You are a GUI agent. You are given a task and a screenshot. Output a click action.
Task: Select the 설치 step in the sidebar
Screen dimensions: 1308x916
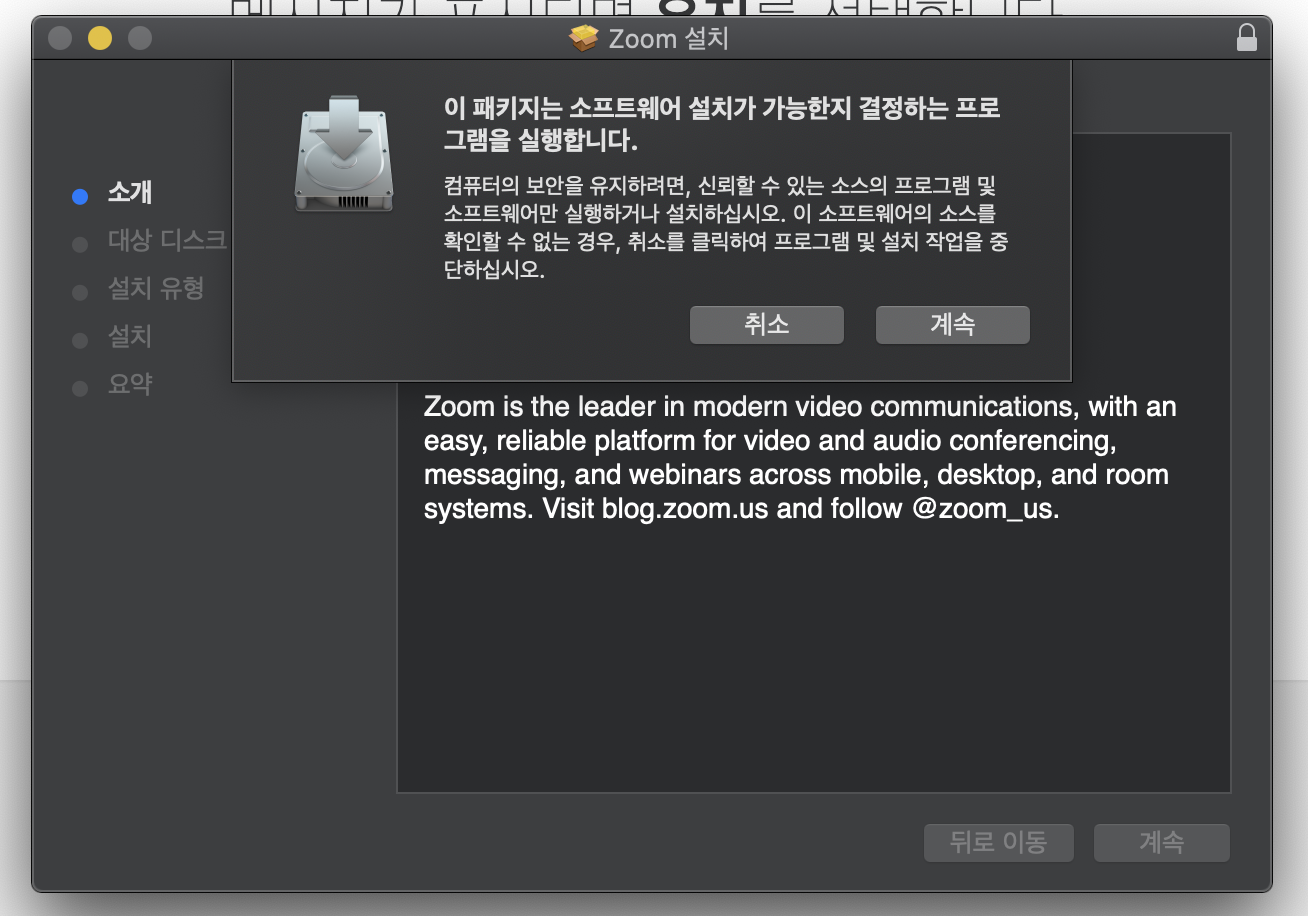click(130, 337)
